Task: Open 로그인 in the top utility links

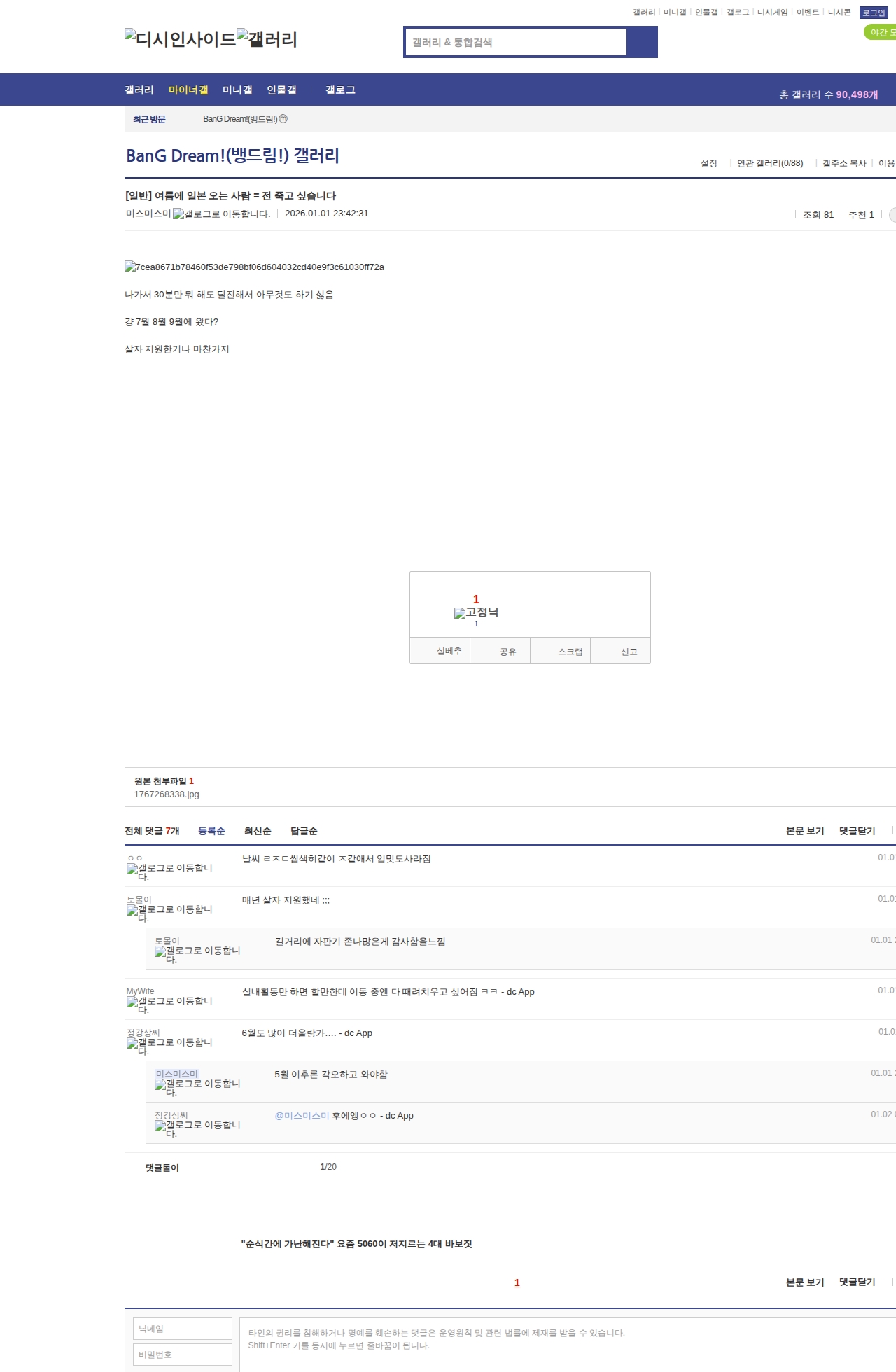Action: coord(874,13)
